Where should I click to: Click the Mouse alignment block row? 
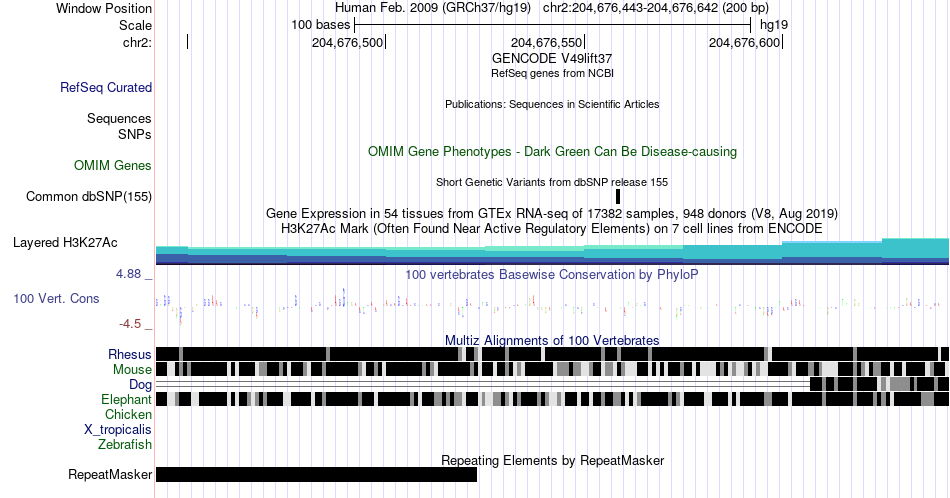pos(552,370)
